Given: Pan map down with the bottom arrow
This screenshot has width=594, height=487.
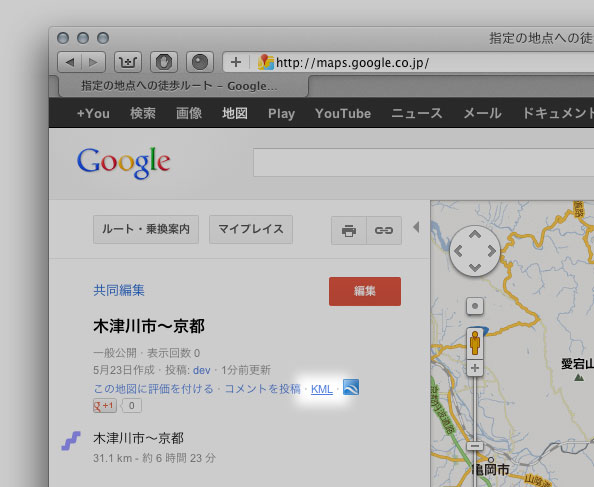Looking at the screenshot, I should click(475, 267).
